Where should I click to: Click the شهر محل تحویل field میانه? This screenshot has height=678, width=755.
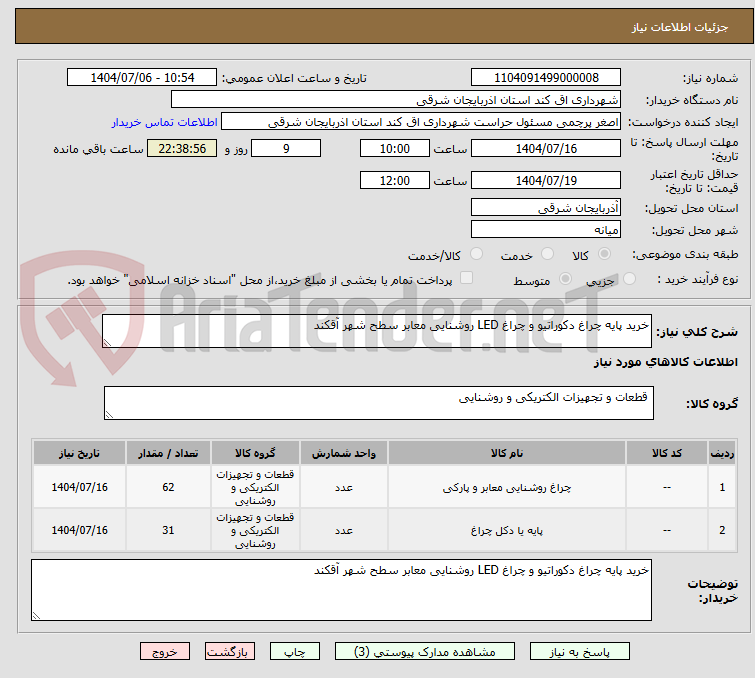click(546, 229)
